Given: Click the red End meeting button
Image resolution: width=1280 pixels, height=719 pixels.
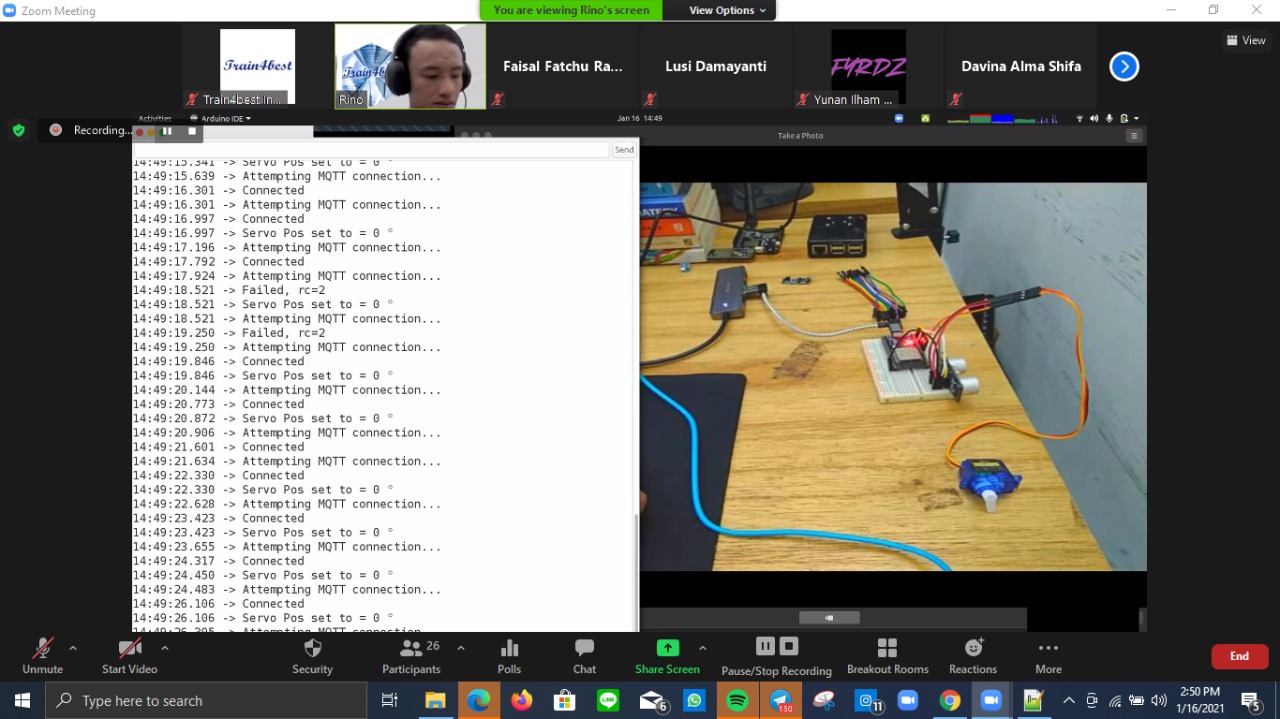Looking at the screenshot, I should [1239, 656].
